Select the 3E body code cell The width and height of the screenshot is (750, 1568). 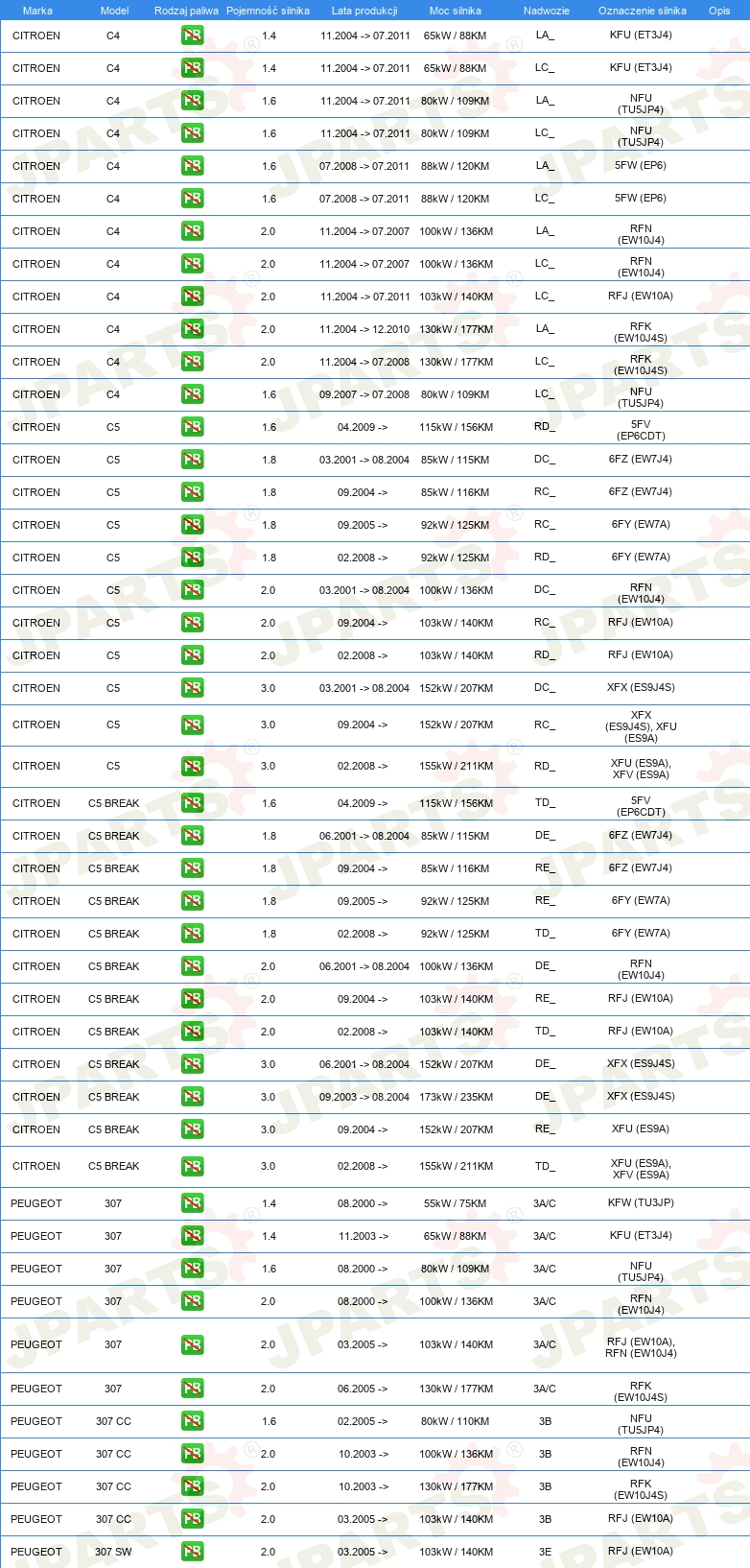pos(545,1552)
